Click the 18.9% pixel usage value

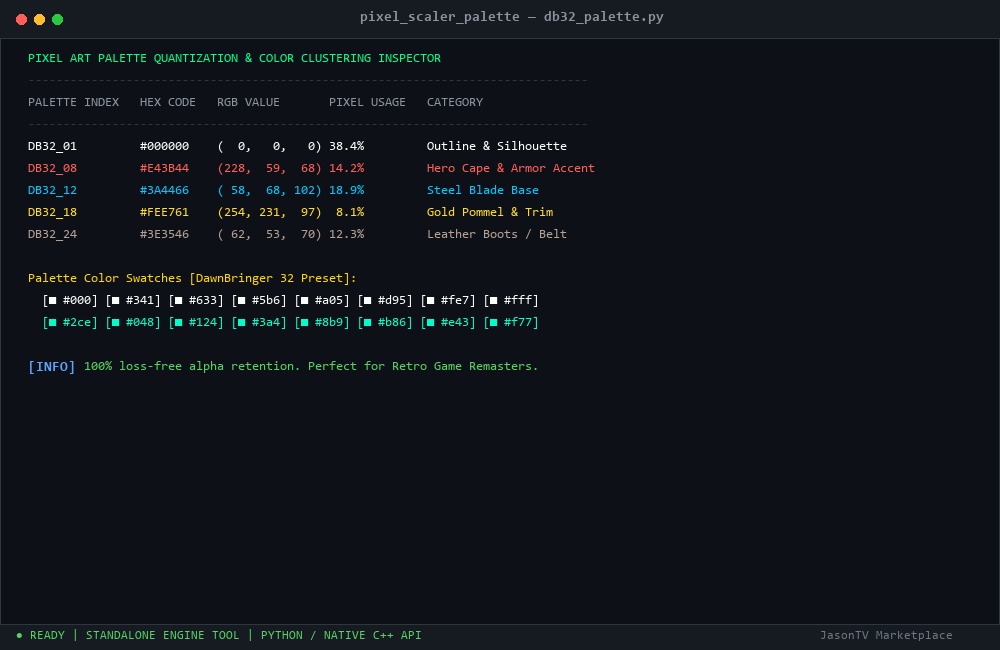347,190
